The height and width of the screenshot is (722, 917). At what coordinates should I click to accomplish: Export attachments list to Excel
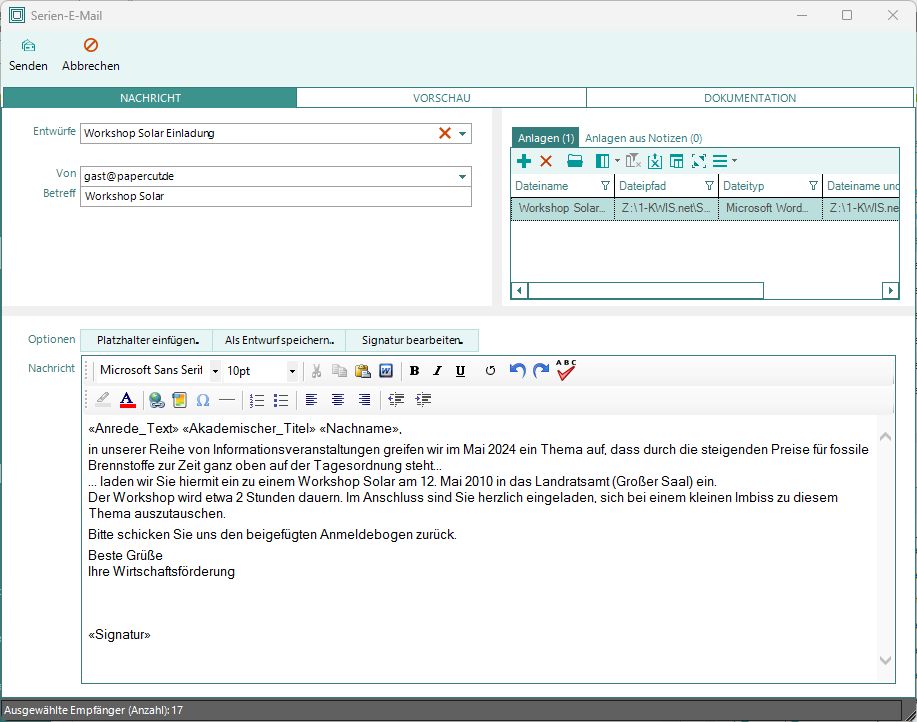point(655,161)
